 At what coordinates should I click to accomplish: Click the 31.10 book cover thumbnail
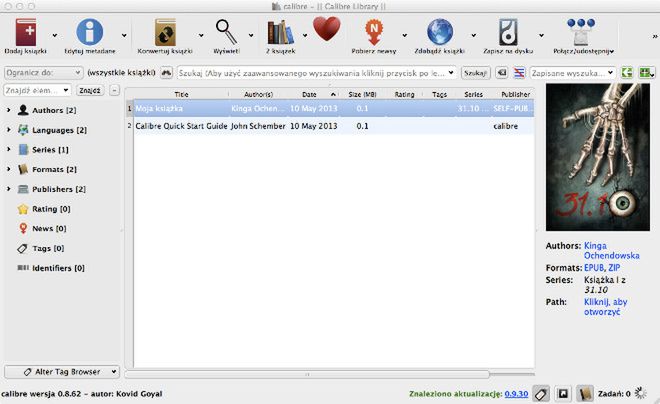point(598,157)
